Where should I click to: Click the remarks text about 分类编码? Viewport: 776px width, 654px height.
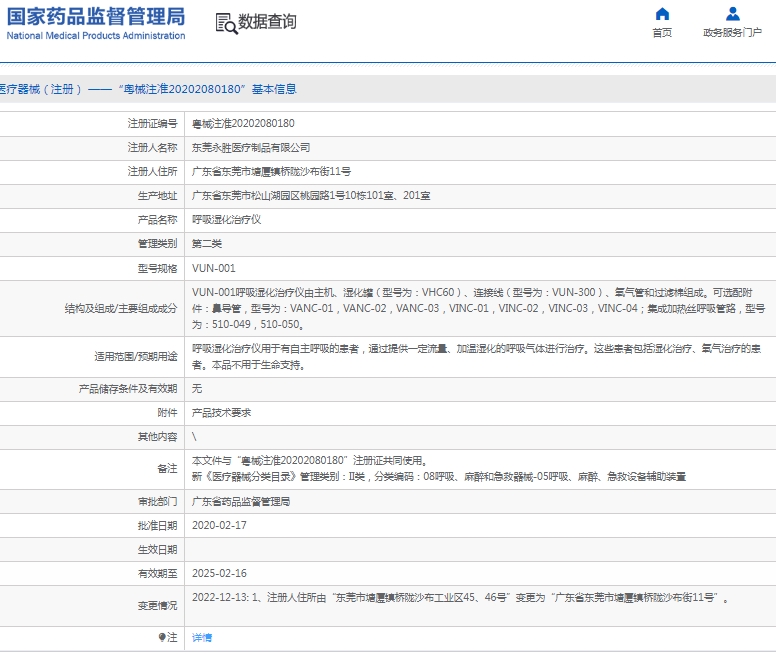[438, 477]
